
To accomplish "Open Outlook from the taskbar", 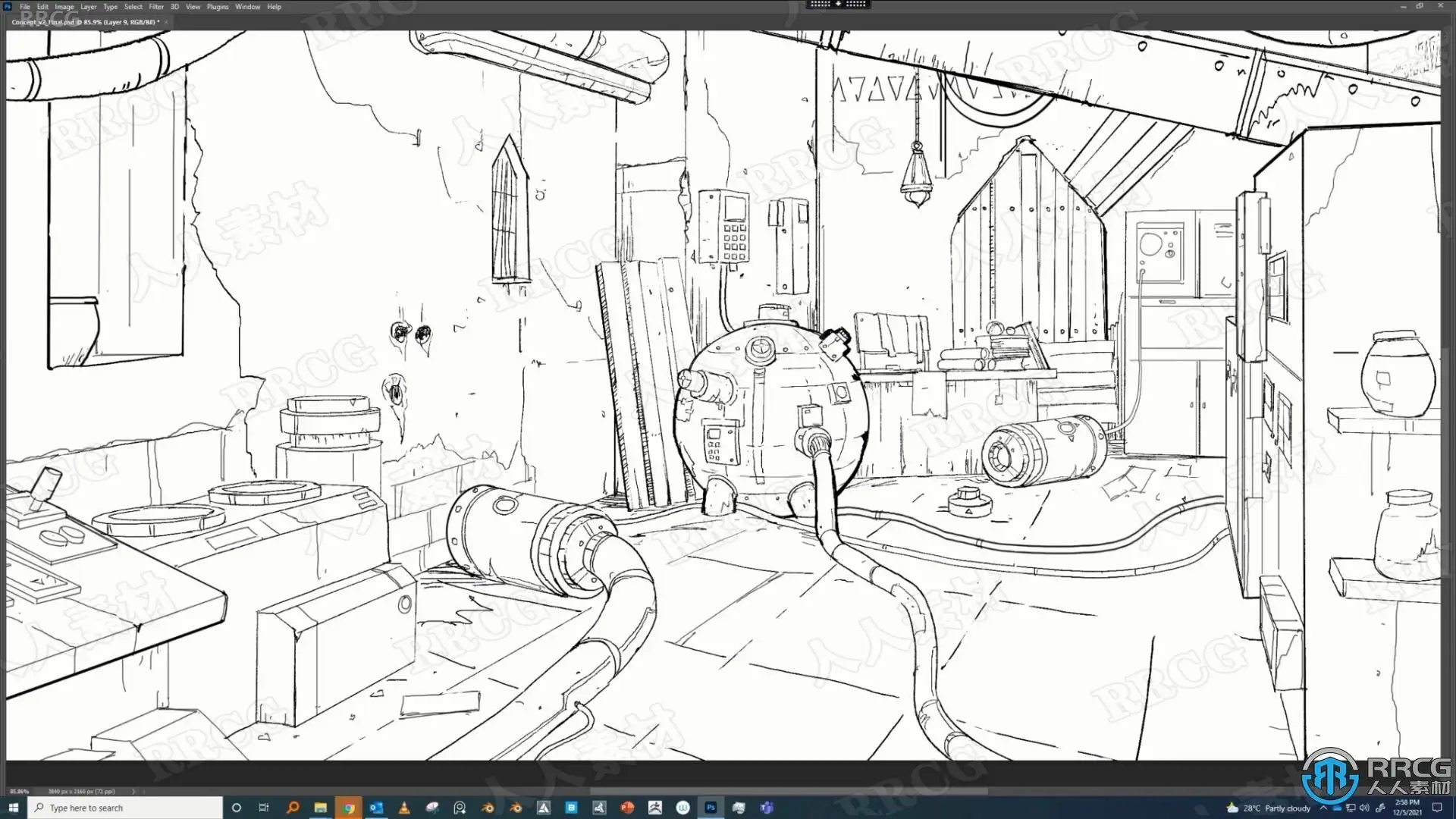I will tap(376, 808).
